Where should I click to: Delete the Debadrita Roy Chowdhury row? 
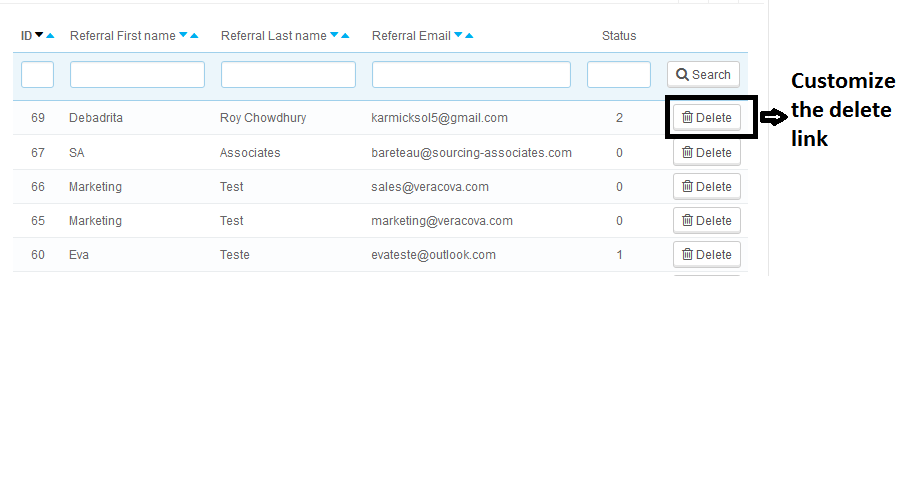pos(707,118)
